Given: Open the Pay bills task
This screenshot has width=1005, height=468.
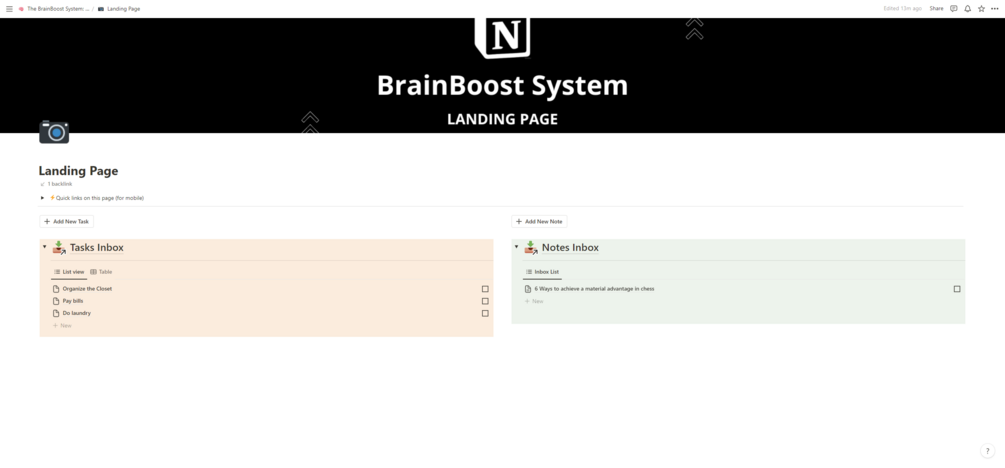Looking at the screenshot, I should coord(73,301).
